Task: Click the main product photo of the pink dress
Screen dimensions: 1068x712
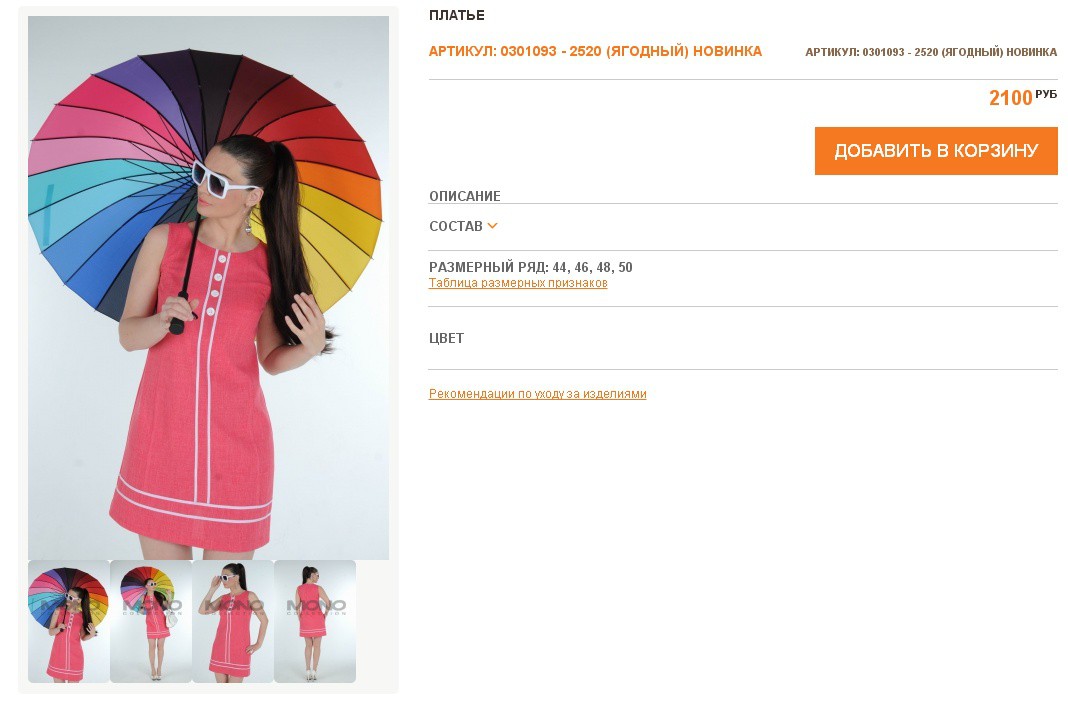Action: (208, 288)
